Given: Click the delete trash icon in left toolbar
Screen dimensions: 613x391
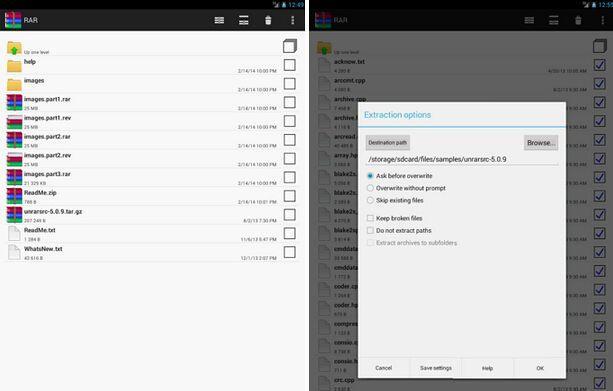Looking at the screenshot, I should [x=268, y=20].
